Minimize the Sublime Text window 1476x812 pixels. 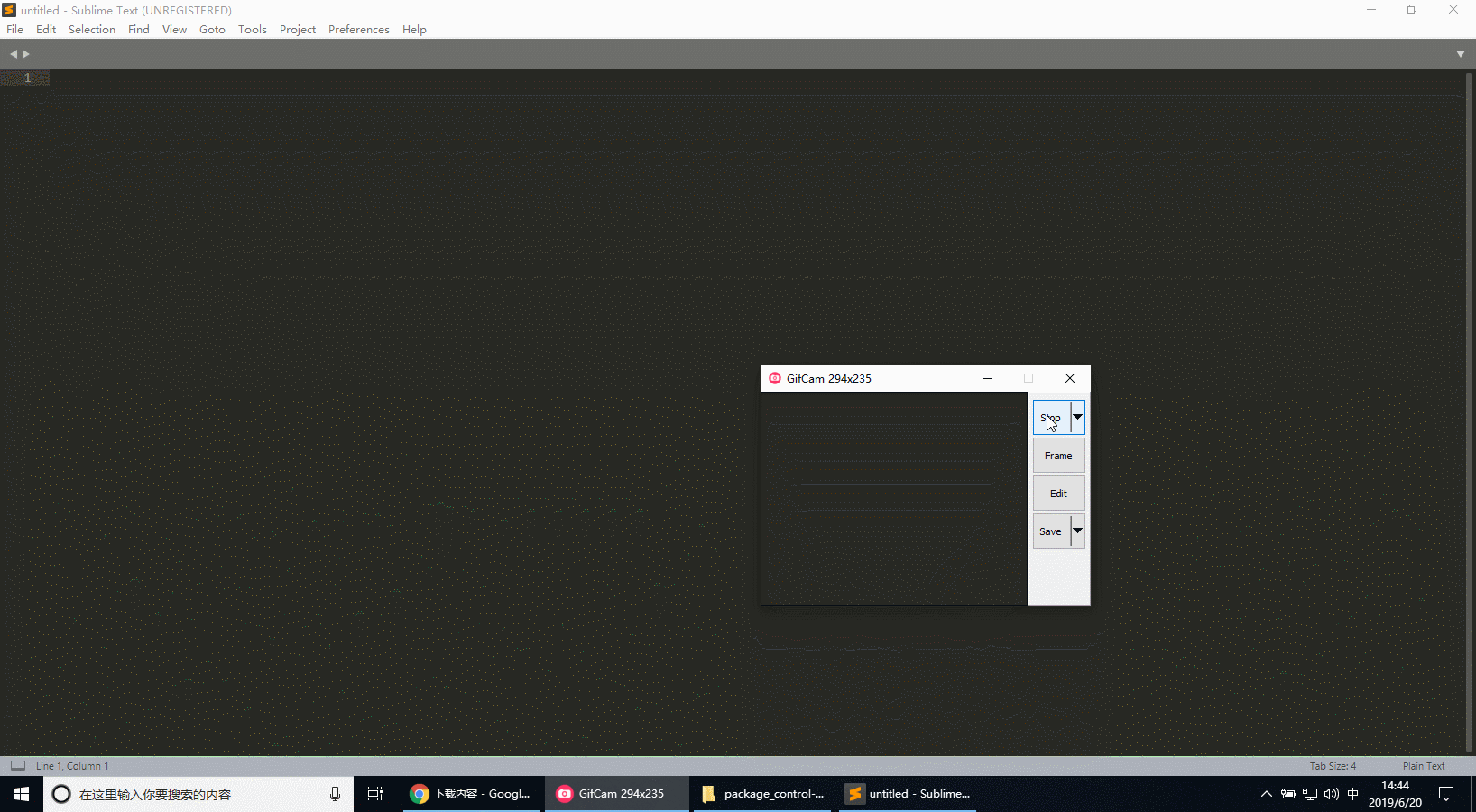1371,10
